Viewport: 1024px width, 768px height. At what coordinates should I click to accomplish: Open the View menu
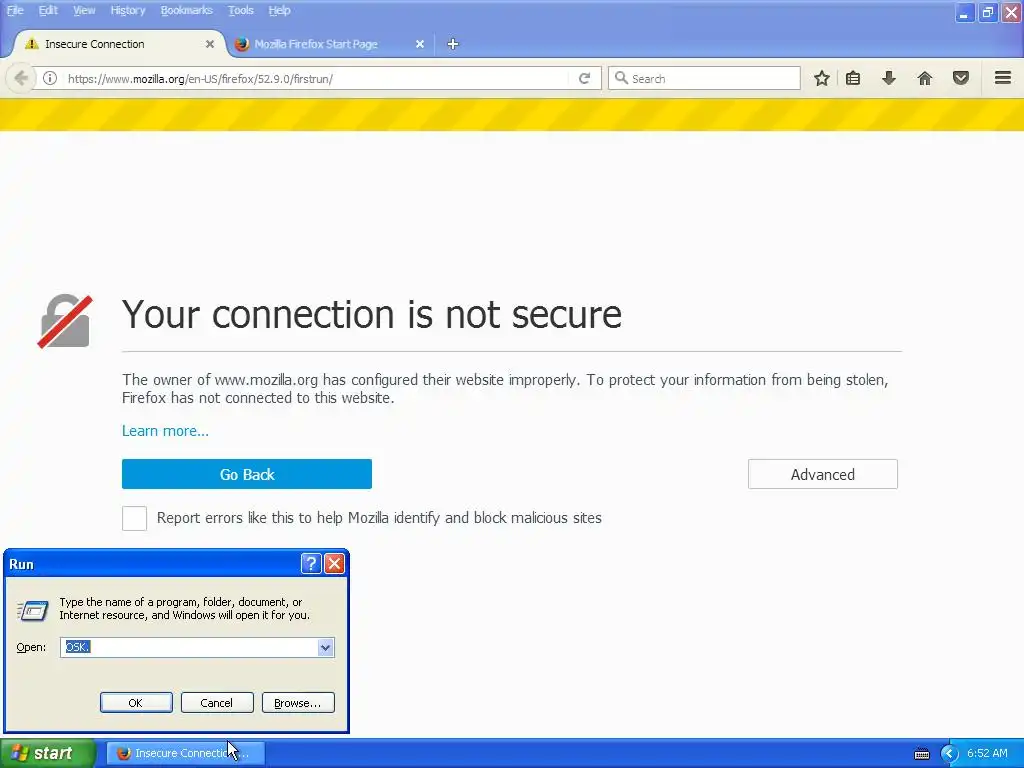[84, 10]
